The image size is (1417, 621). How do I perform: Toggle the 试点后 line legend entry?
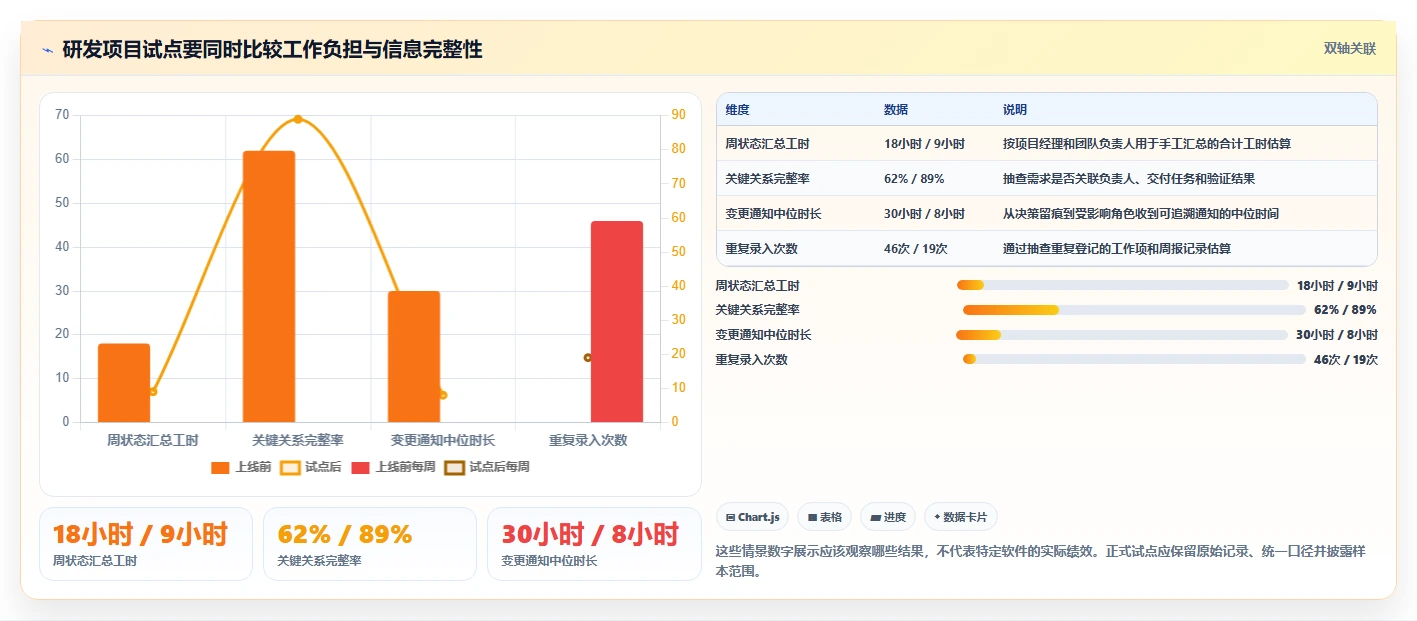point(311,467)
